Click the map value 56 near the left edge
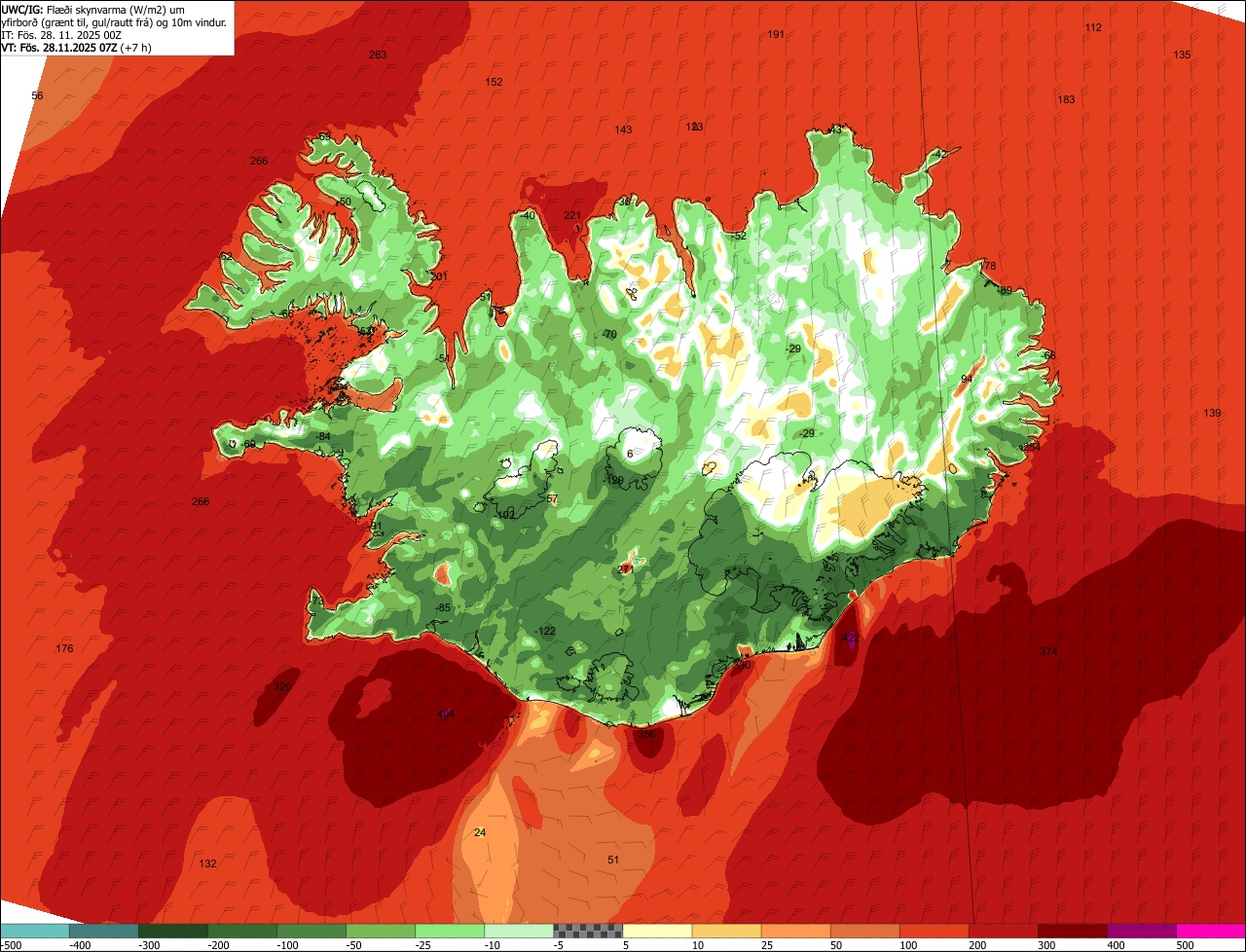The height and width of the screenshot is (952, 1246). click(37, 95)
